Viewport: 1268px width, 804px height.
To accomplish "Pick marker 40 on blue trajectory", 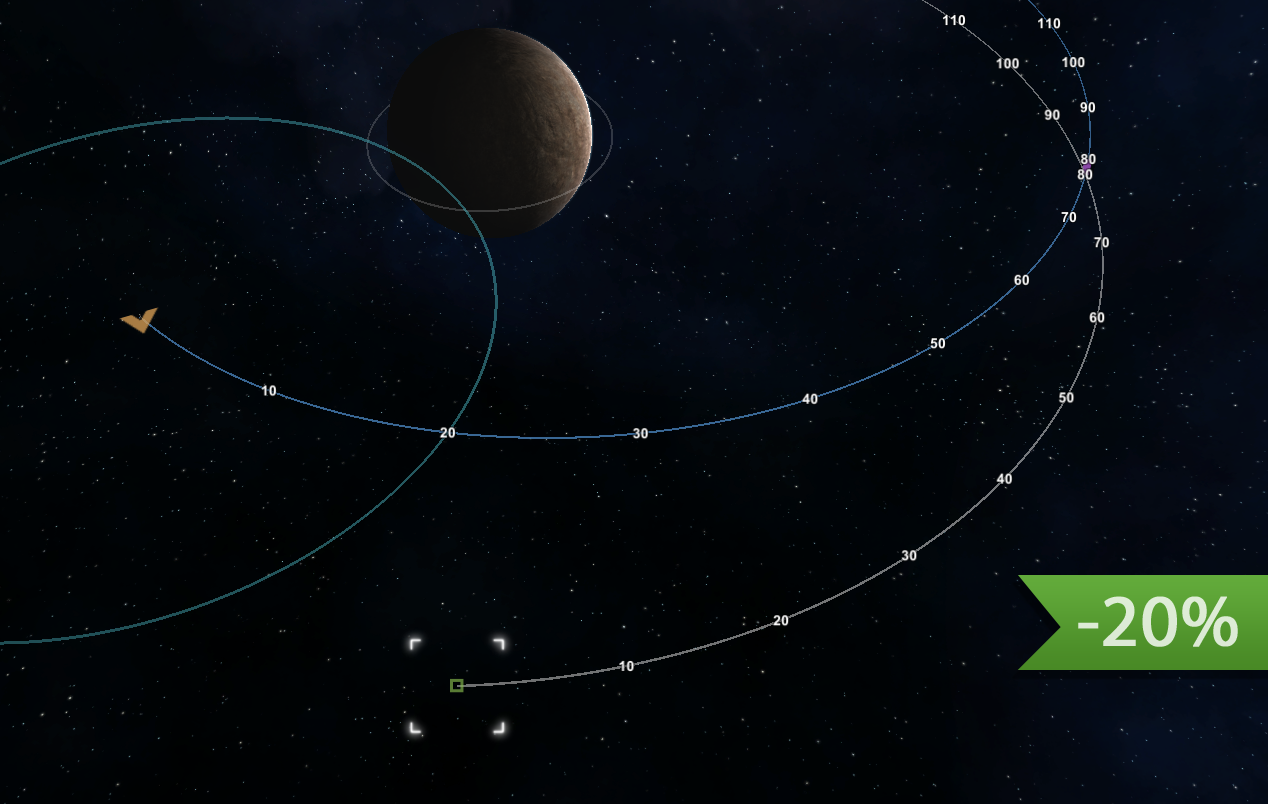I will pyautogui.click(x=810, y=400).
